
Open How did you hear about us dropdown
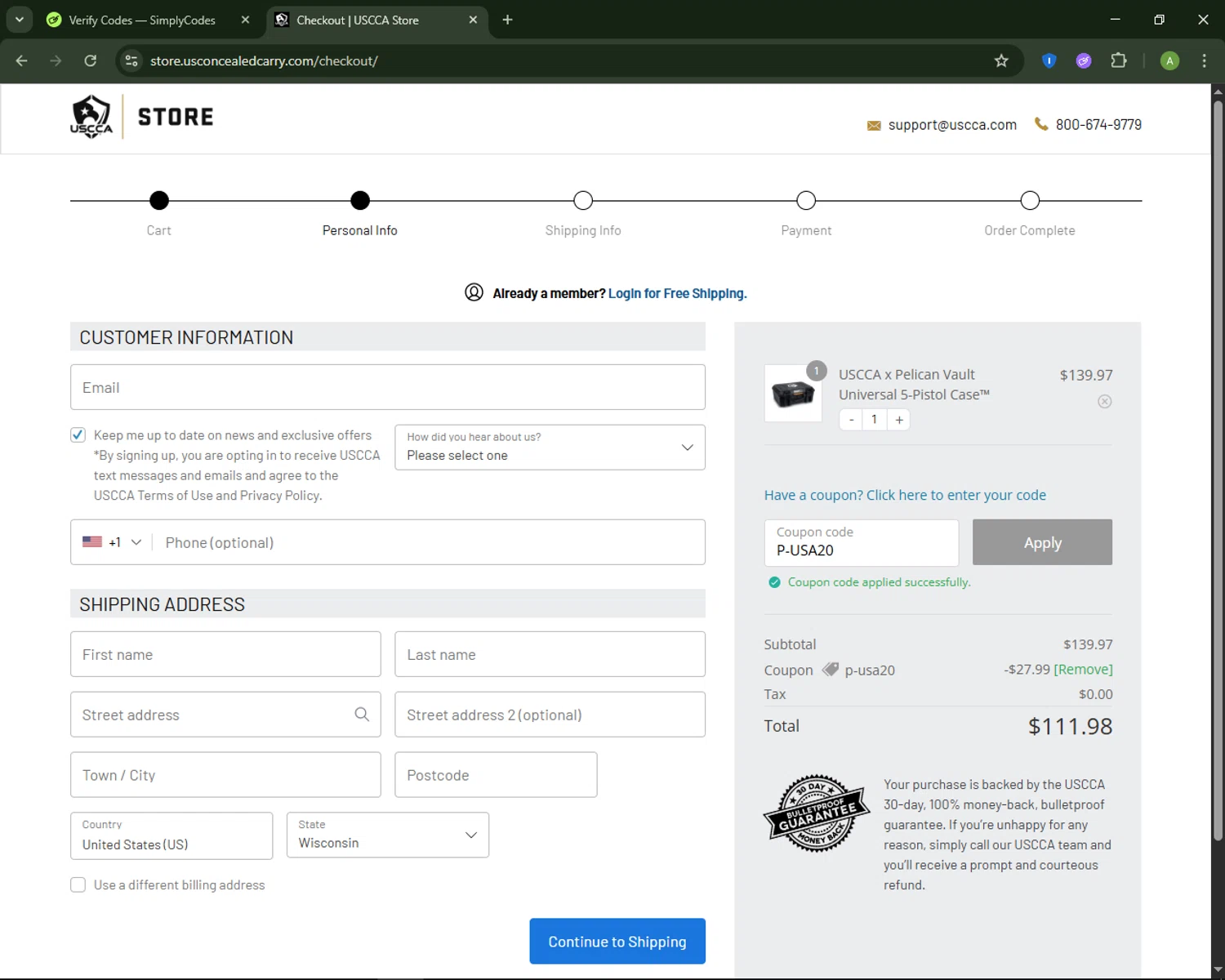(x=550, y=447)
